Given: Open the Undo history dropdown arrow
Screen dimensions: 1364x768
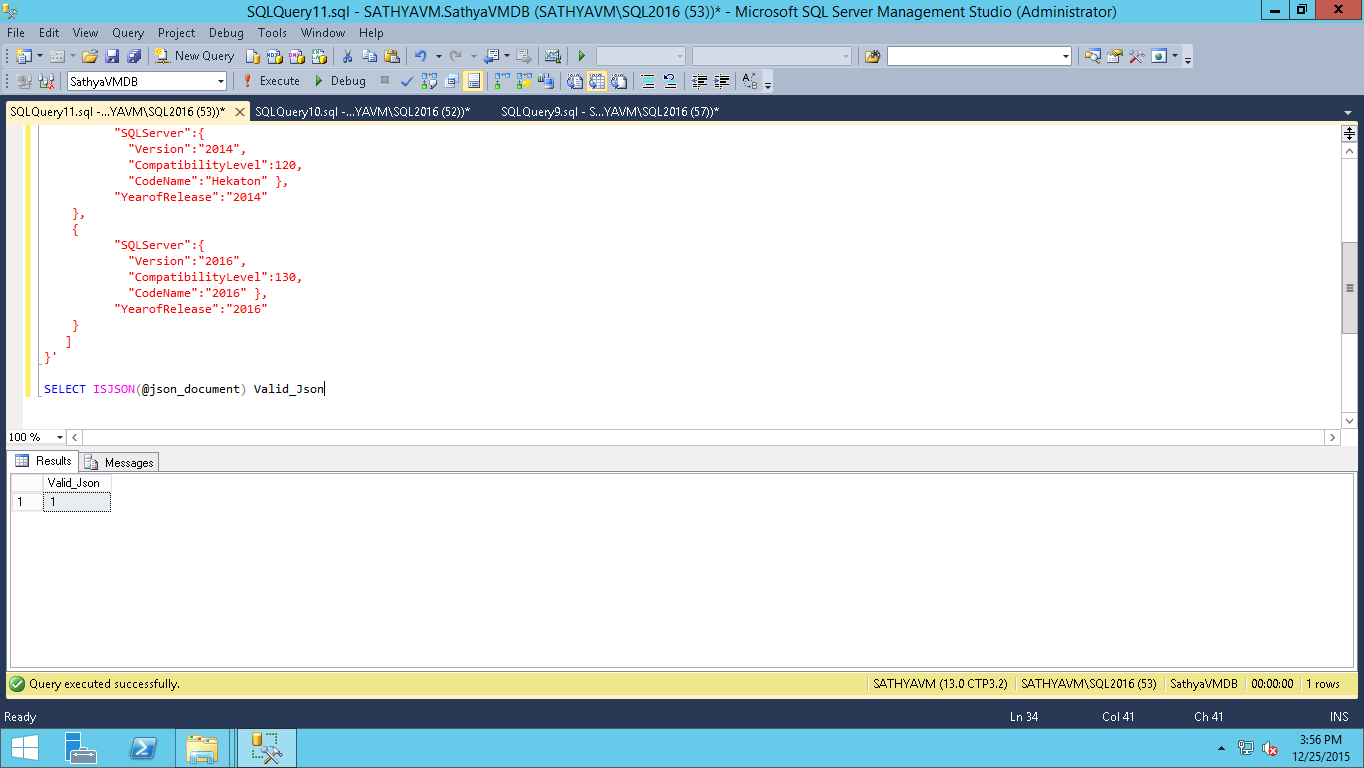Looking at the screenshot, I should 440,55.
